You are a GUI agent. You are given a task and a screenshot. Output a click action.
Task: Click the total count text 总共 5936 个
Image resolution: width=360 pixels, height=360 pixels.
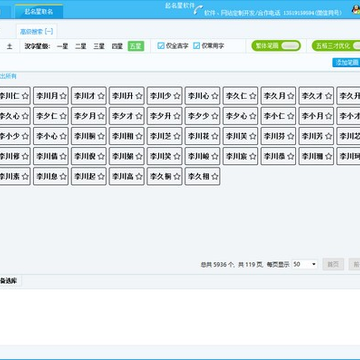218,265
